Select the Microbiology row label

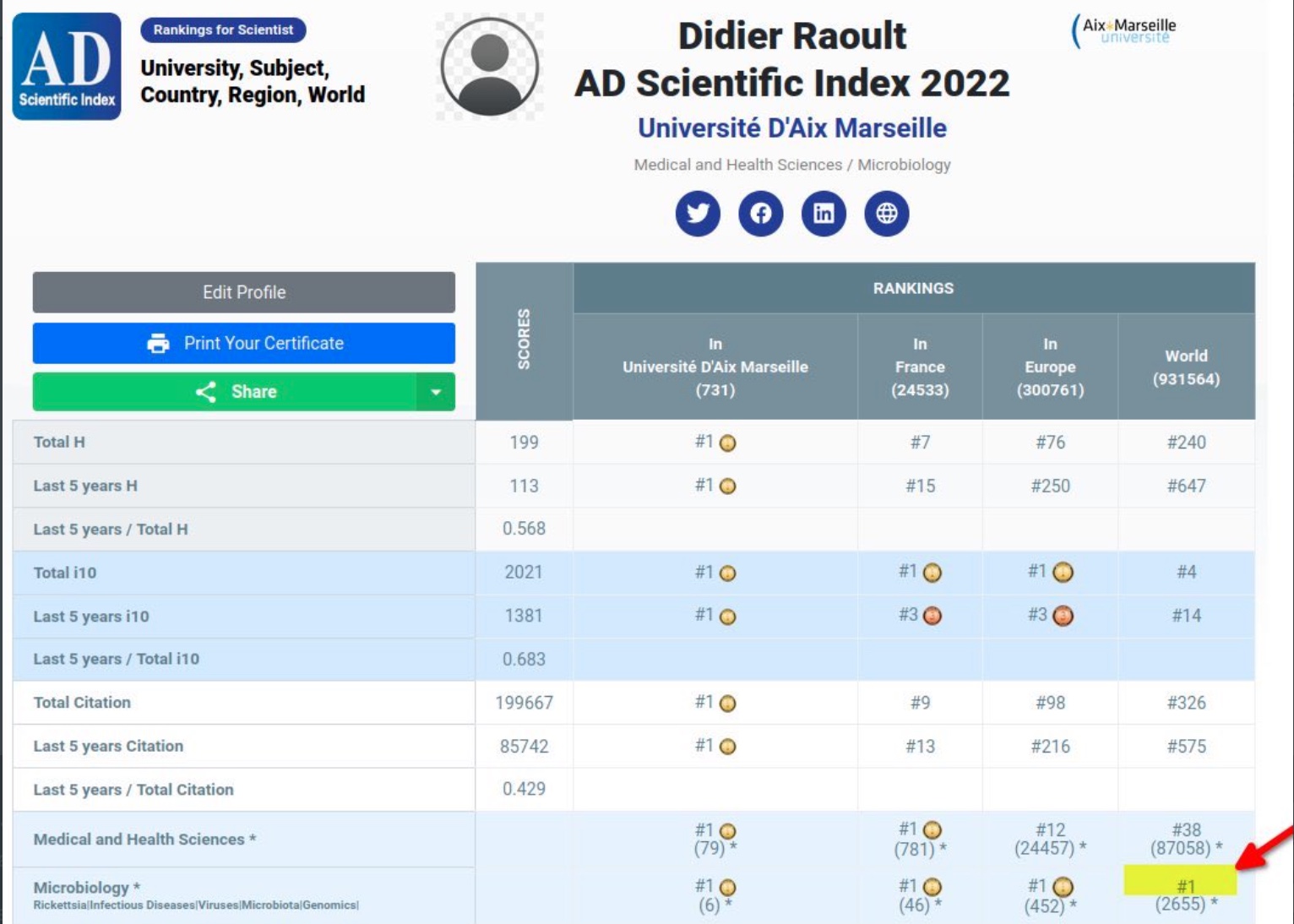coord(87,888)
